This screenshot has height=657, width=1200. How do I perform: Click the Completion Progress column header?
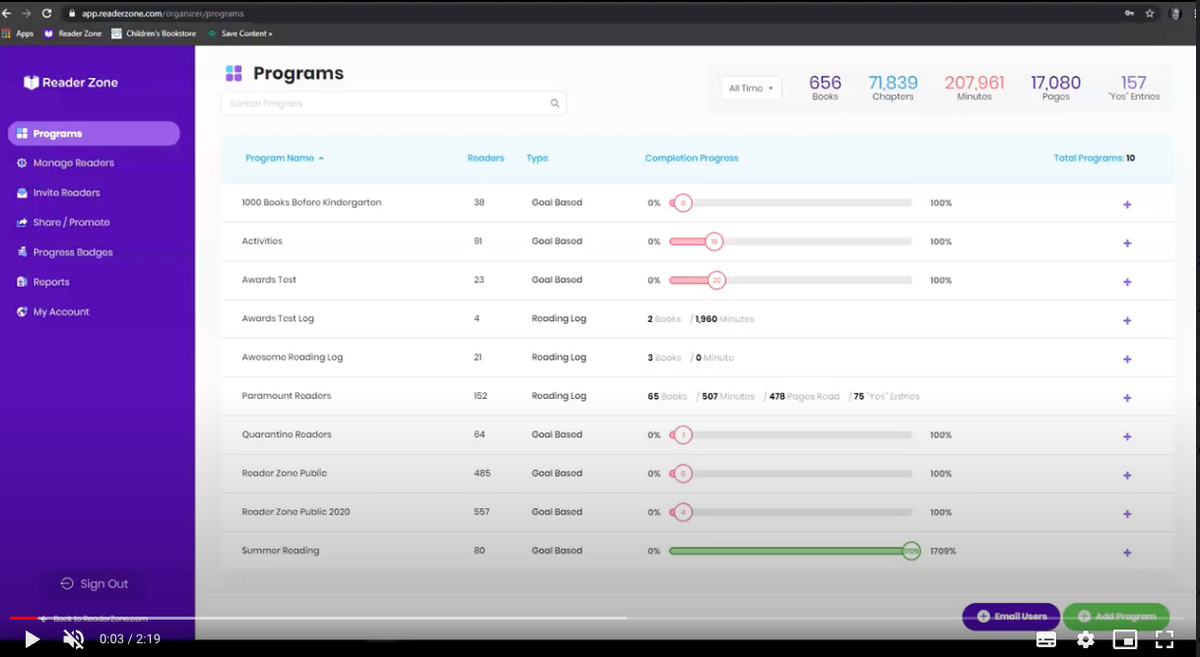692,158
